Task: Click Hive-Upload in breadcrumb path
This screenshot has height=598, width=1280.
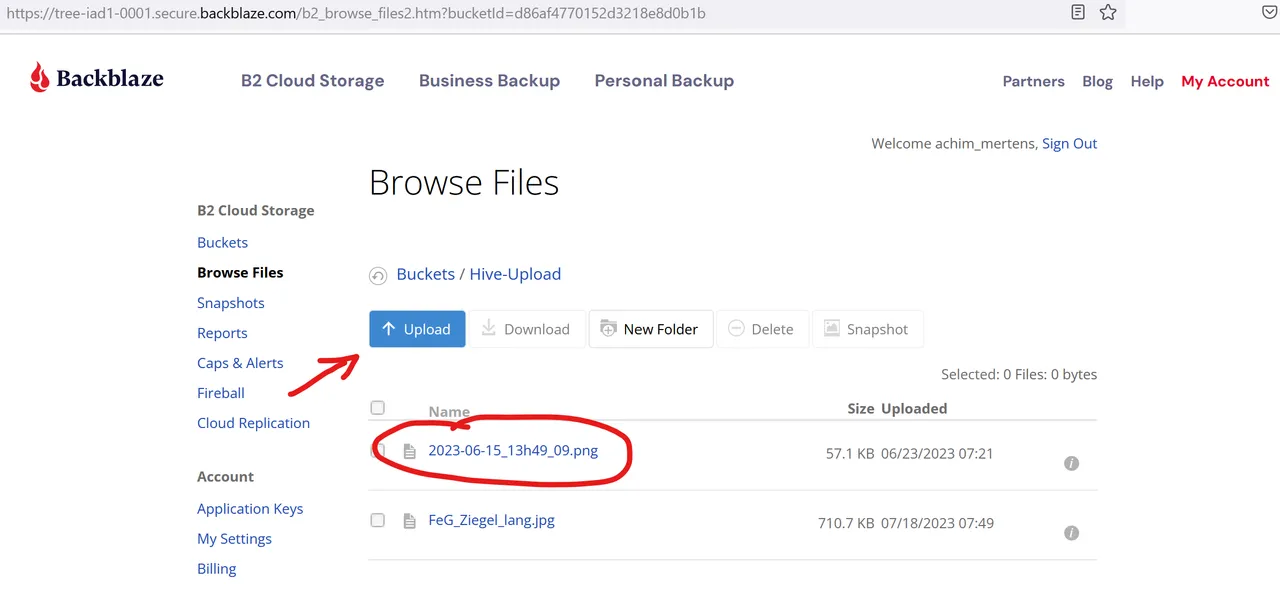Action: pos(515,274)
